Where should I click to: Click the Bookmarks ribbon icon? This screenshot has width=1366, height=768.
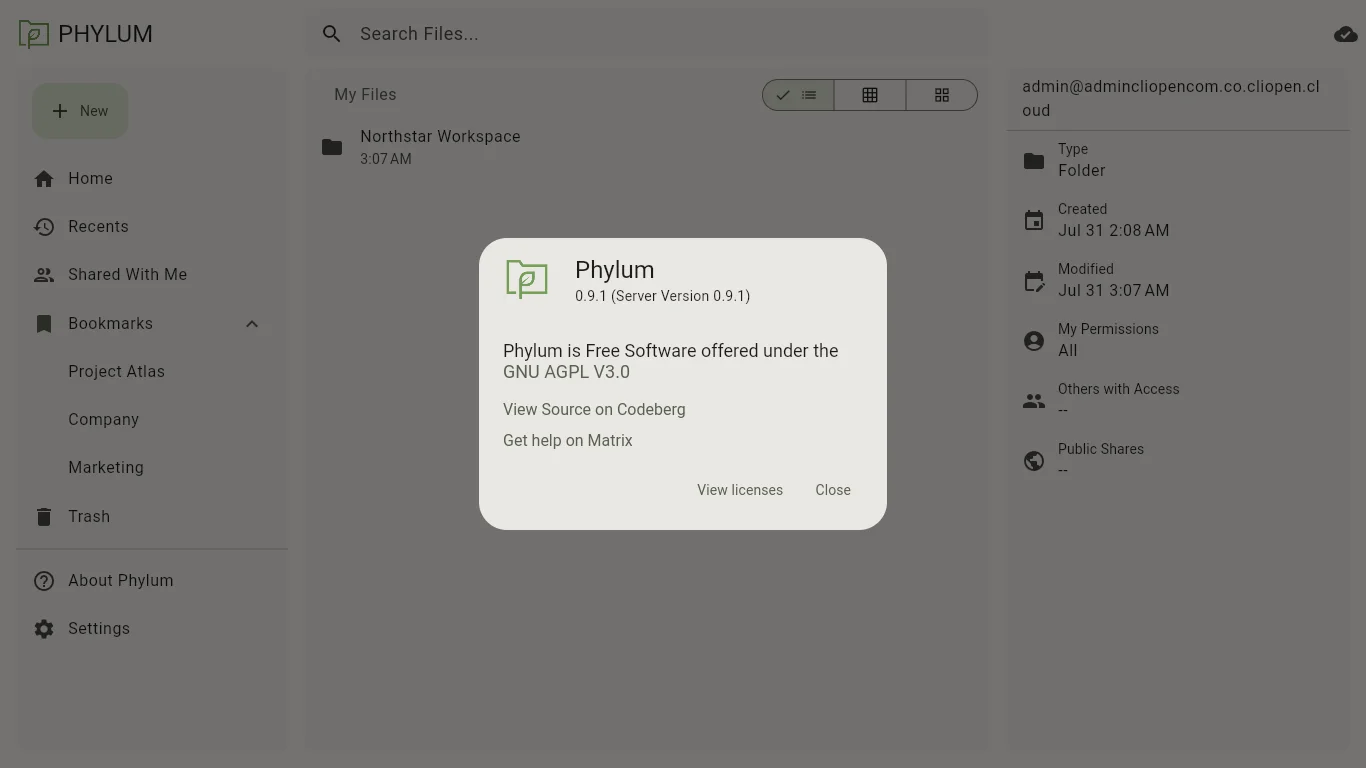44,324
